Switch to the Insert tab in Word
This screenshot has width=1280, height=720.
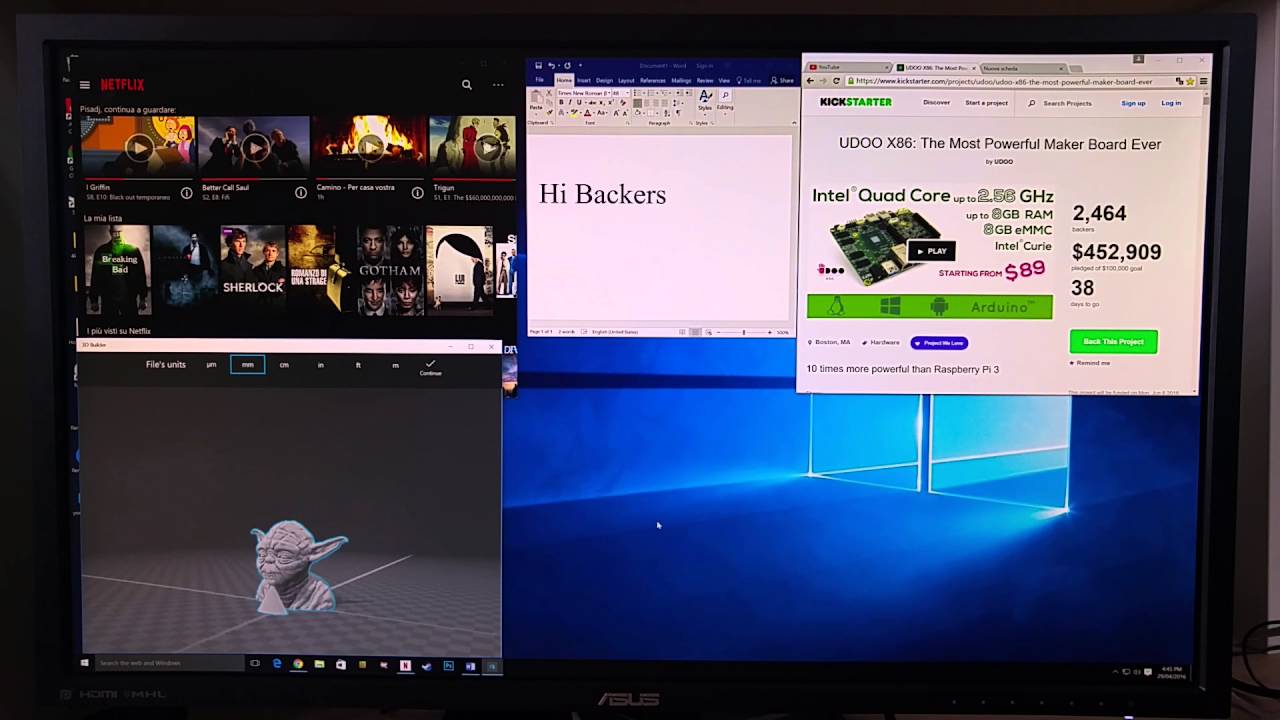coord(584,81)
